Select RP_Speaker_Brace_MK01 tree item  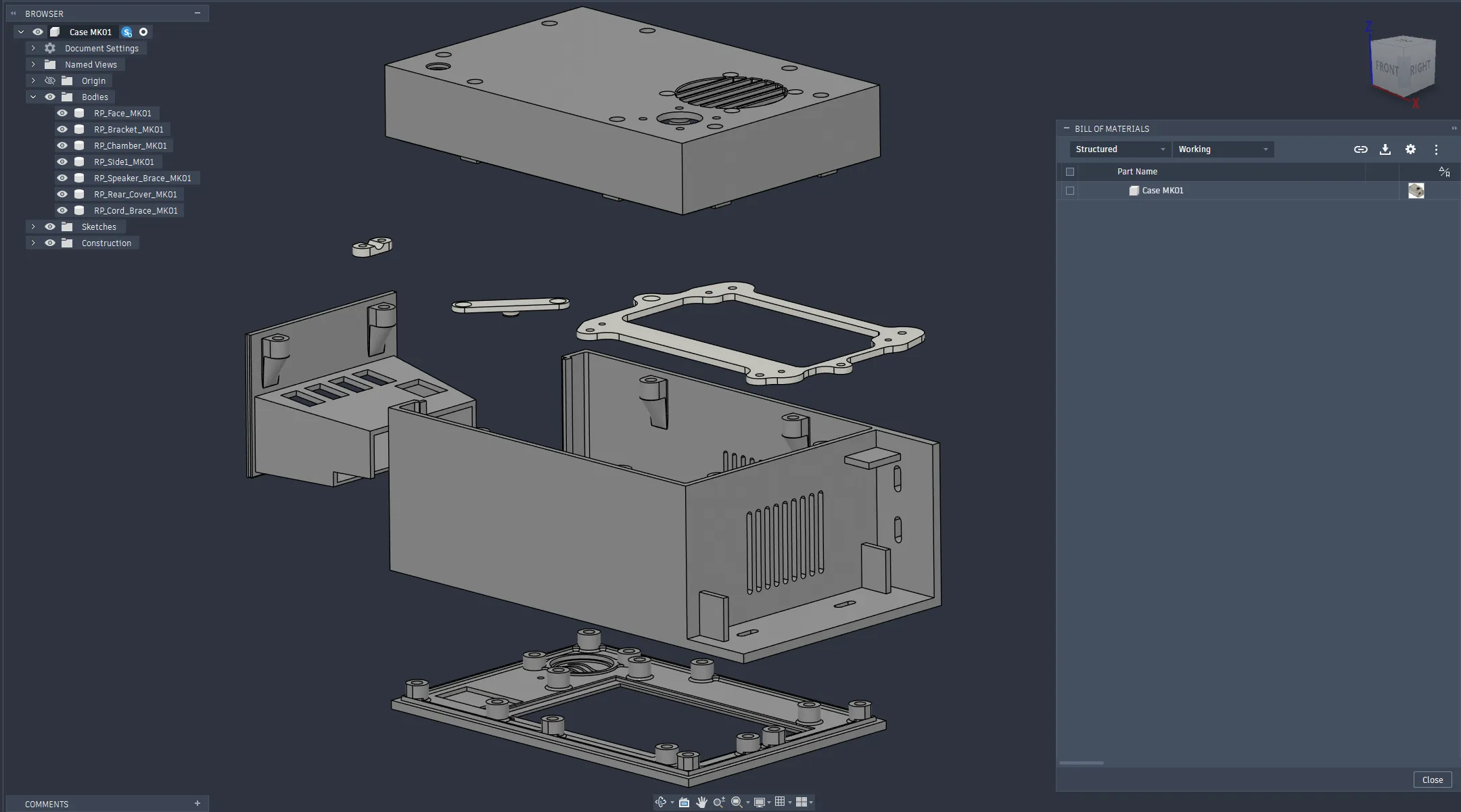(142, 178)
